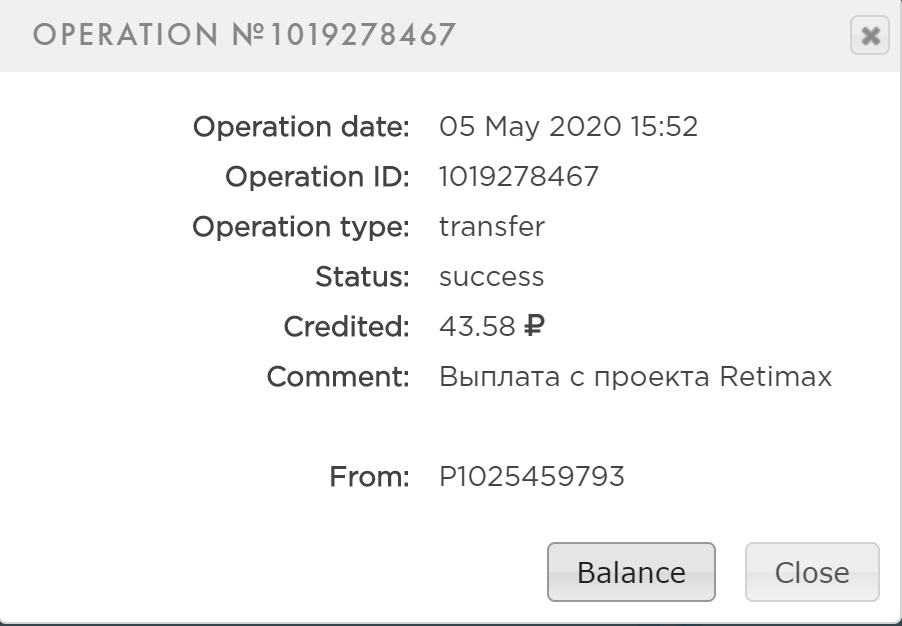This screenshot has width=902, height=626.
Task: Click the word Retimax in the comment
Action: [x=776, y=377]
